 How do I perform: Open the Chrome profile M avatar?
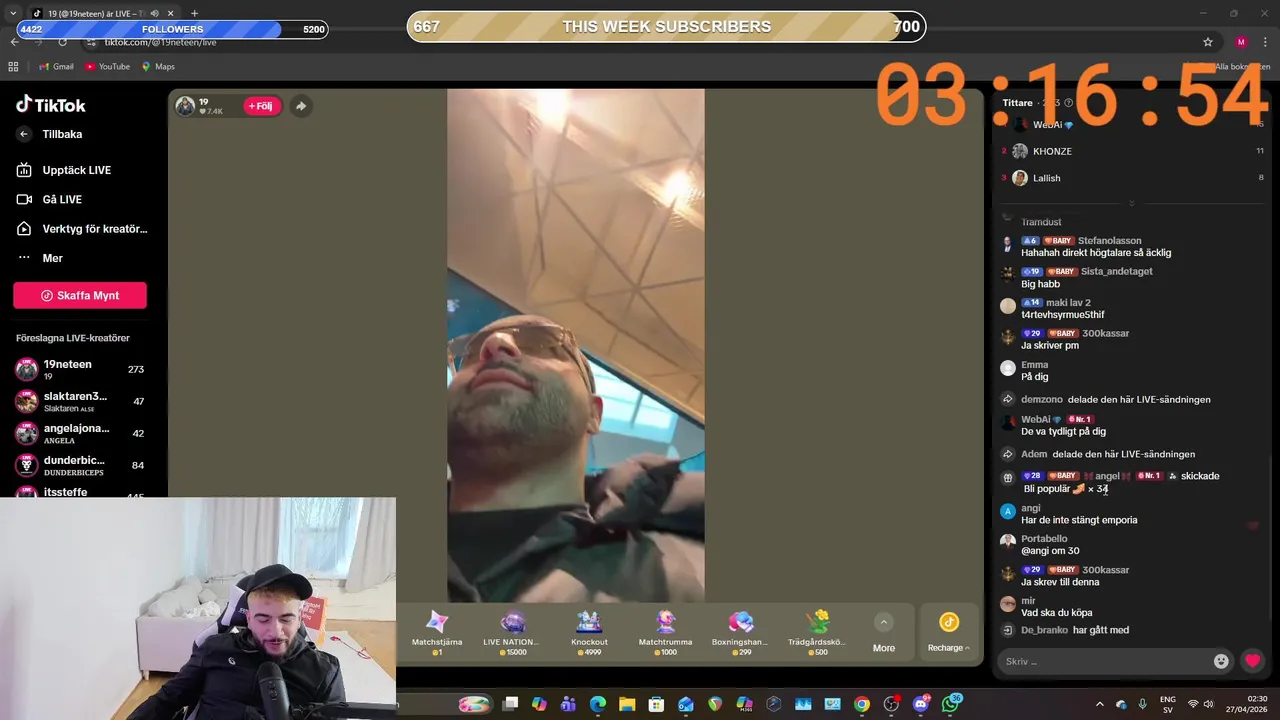[x=1241, y=42]
